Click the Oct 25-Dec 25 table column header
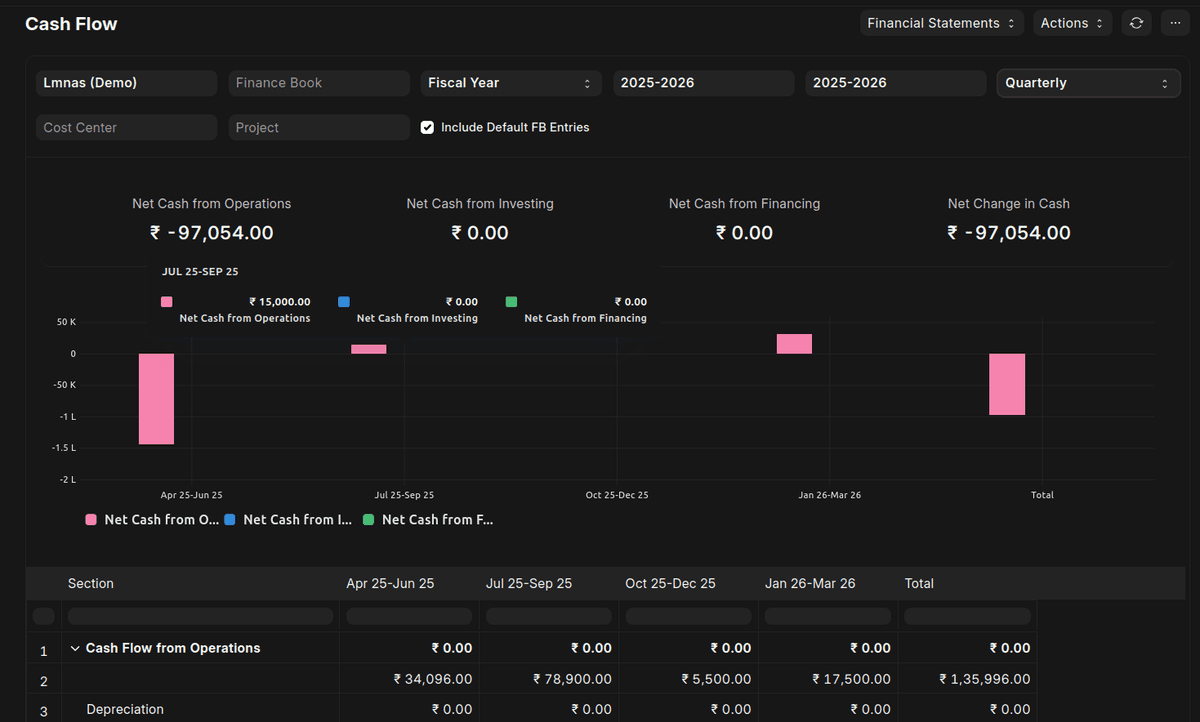The image size is (1200, 722). [x=670, y=583]
